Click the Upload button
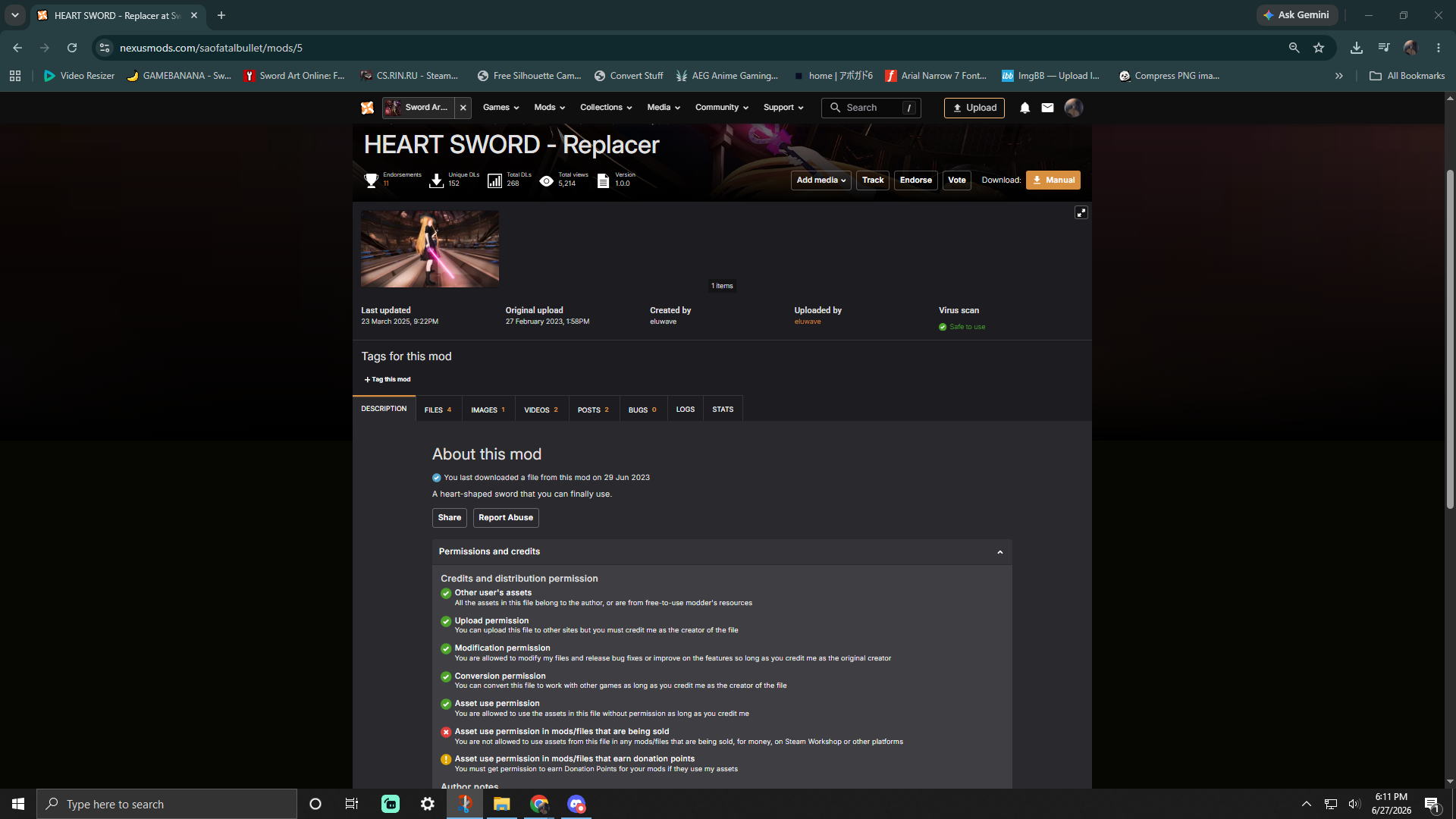 [974, 108]
